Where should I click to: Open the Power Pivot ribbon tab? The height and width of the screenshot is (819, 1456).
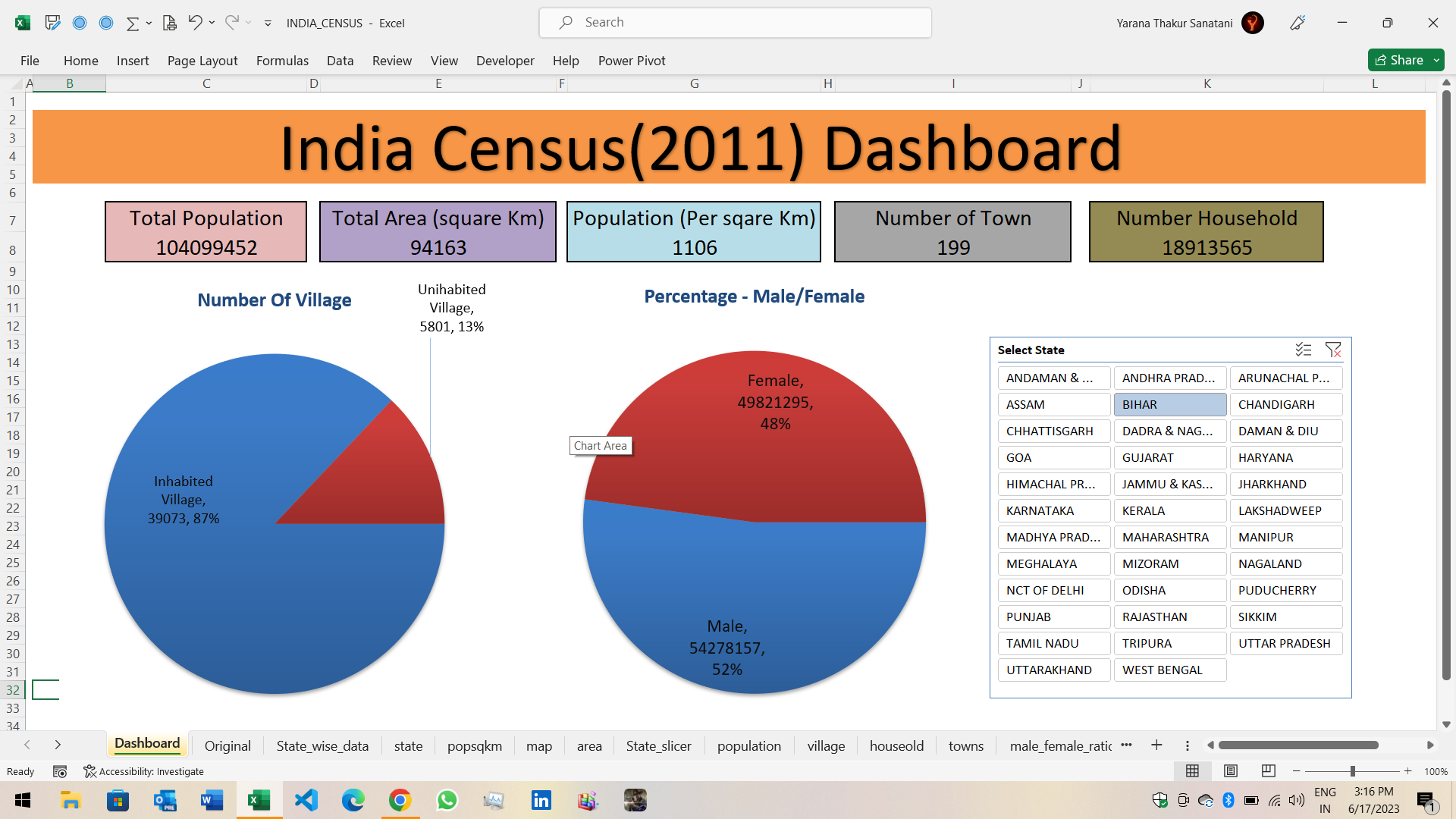tap(631, 61)
